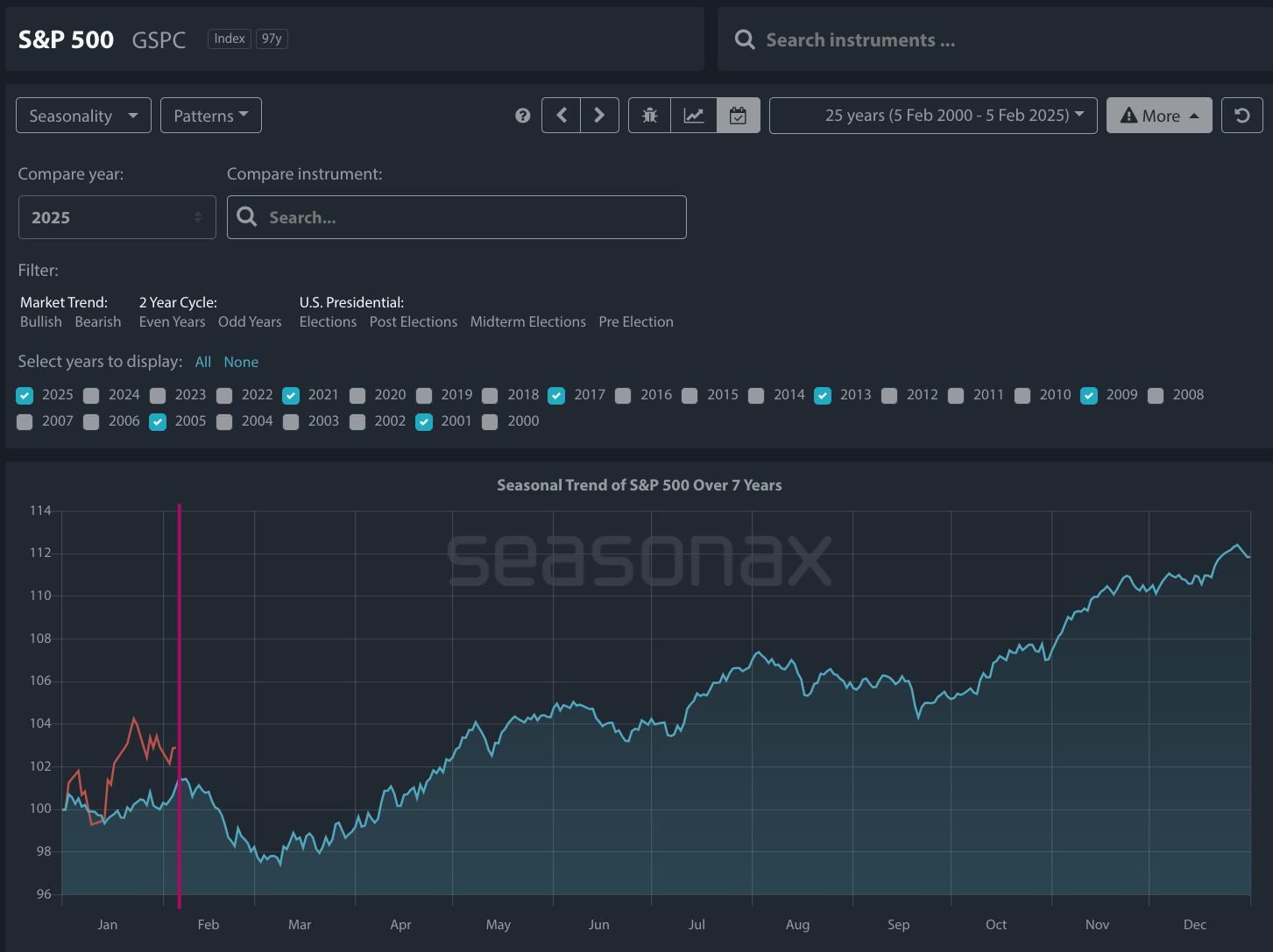Click the Search instruments field

point(994,39)
